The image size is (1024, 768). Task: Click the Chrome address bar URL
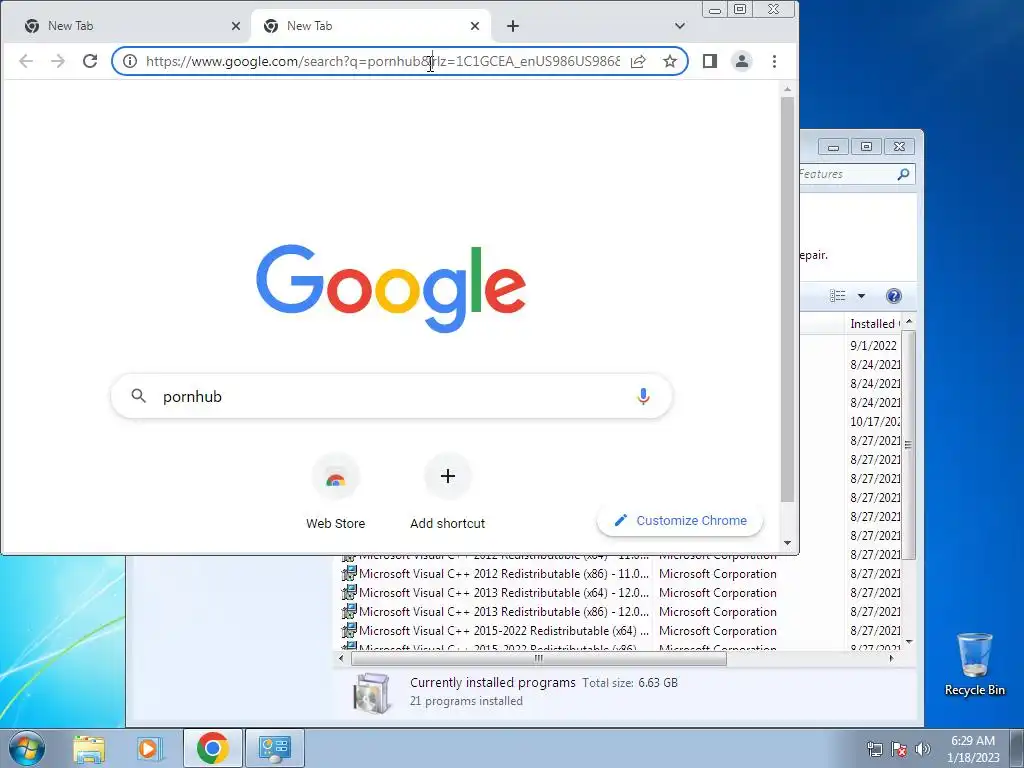point(383,61)
